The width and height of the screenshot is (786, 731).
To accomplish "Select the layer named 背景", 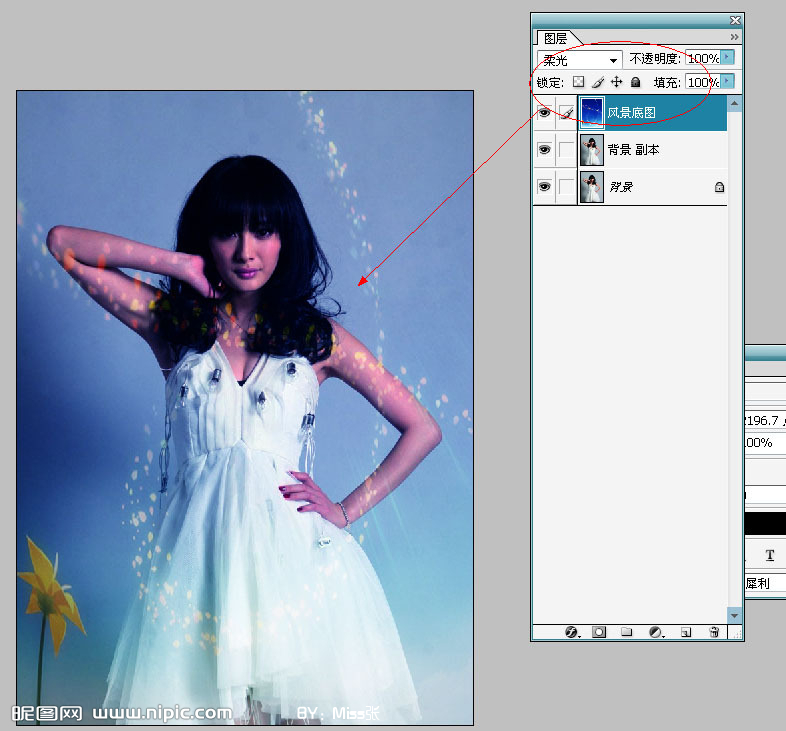I will coord(621,187).
